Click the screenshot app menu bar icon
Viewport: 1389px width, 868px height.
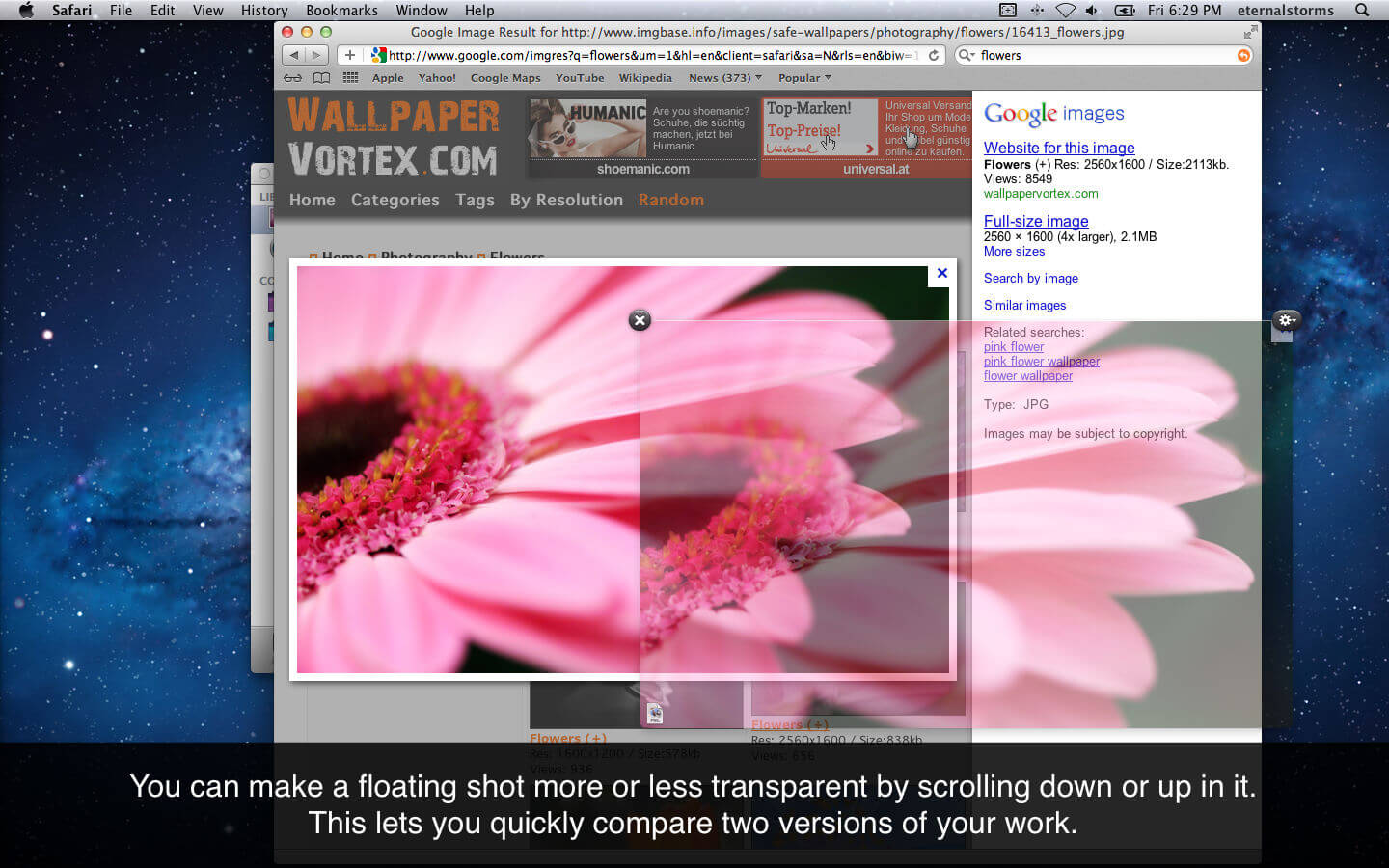1008,11
